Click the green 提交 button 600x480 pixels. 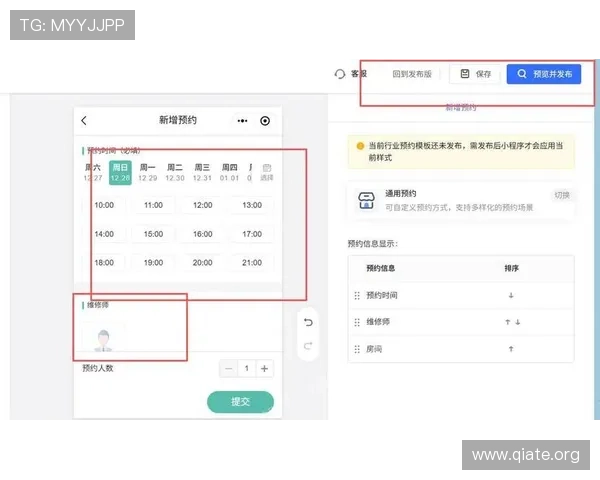pyautogui.click(x=240, y=402)
